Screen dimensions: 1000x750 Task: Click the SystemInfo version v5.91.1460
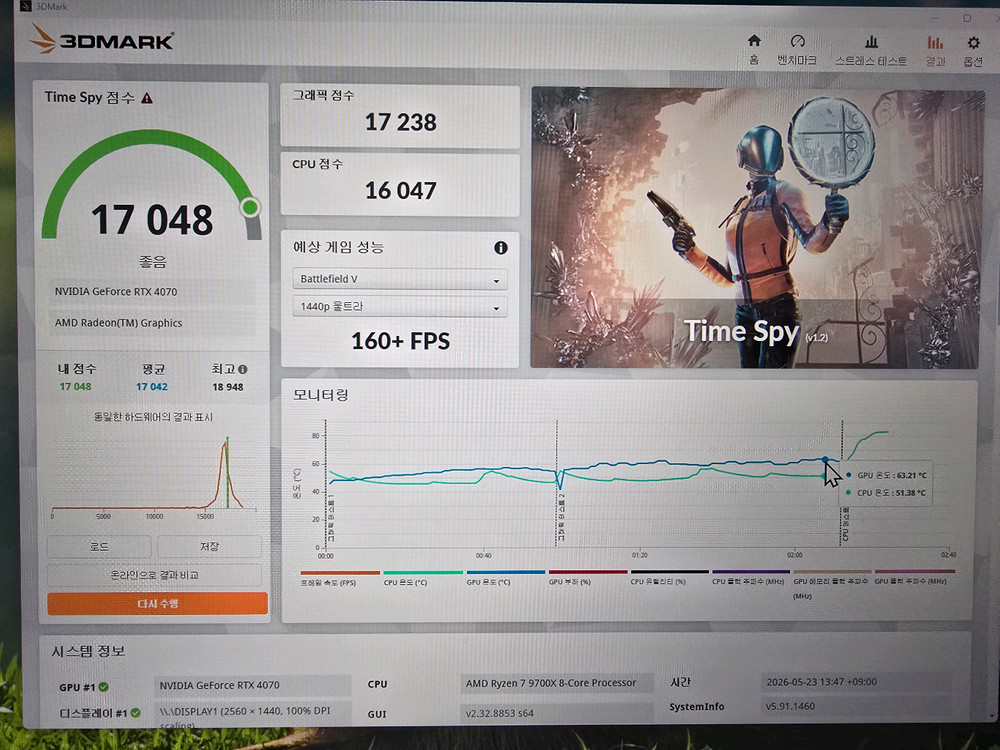pyautogui.click(x=858, y=706)
